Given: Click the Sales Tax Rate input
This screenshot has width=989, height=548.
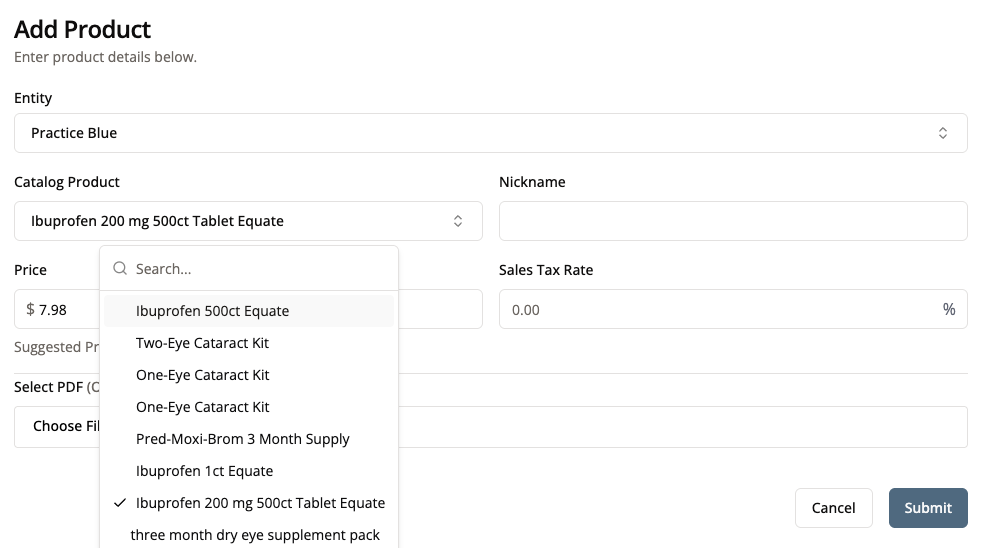Looking at the screenshot, I should (x=720, y=310).
